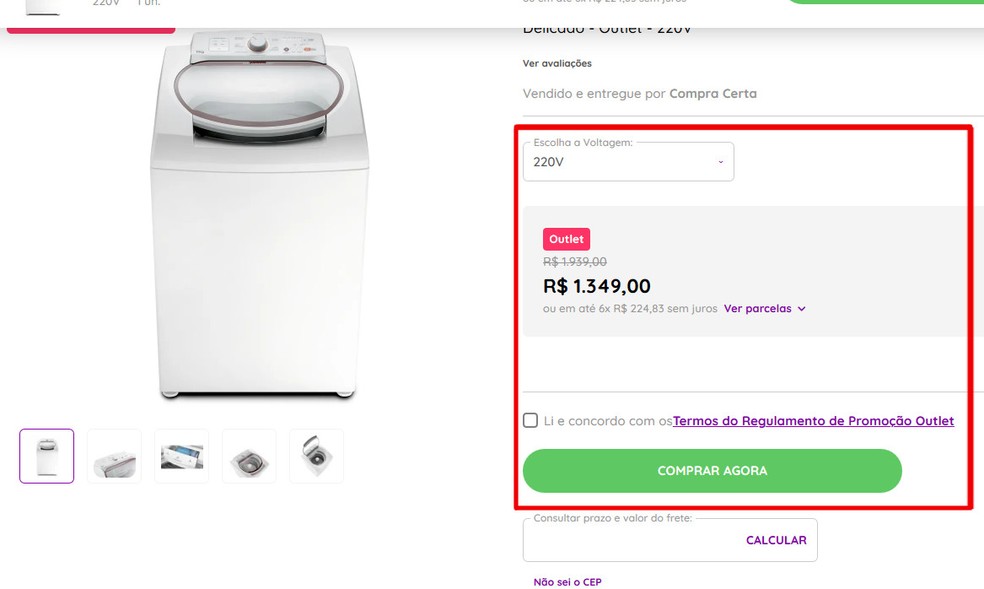Open the Não sei o CEP link
The height and width of the screenshot is (589, 984).
coord(567,581)
